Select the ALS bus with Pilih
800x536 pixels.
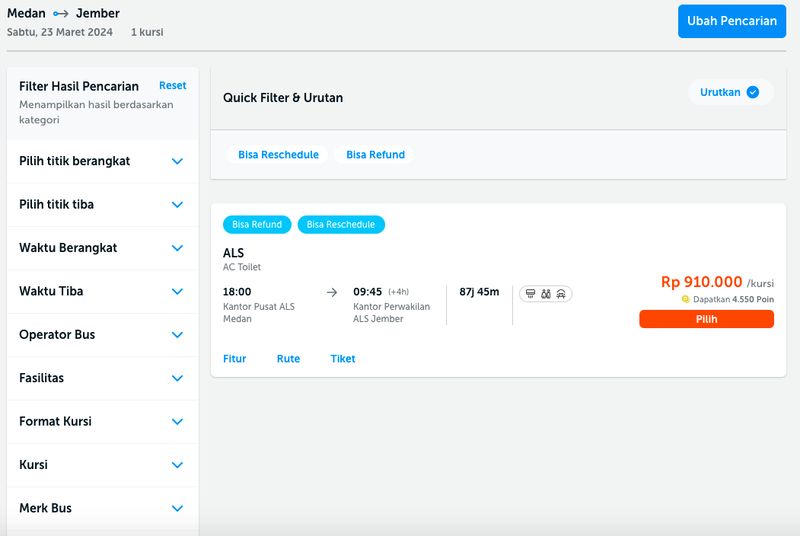(706, 319)
